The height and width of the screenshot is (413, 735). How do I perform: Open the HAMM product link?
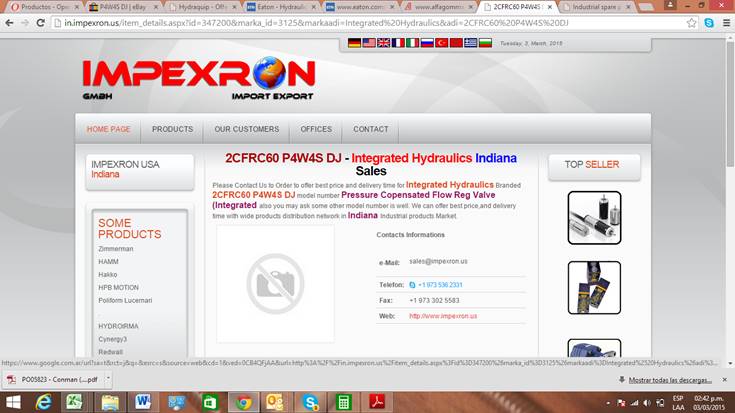108,262
